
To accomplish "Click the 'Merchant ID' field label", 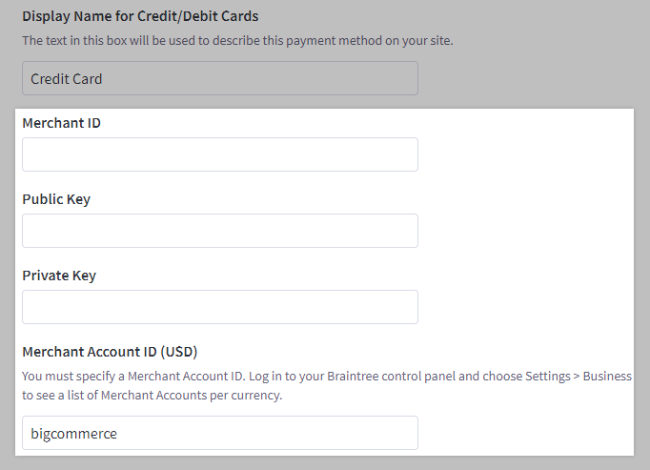I will pos(62,123).
